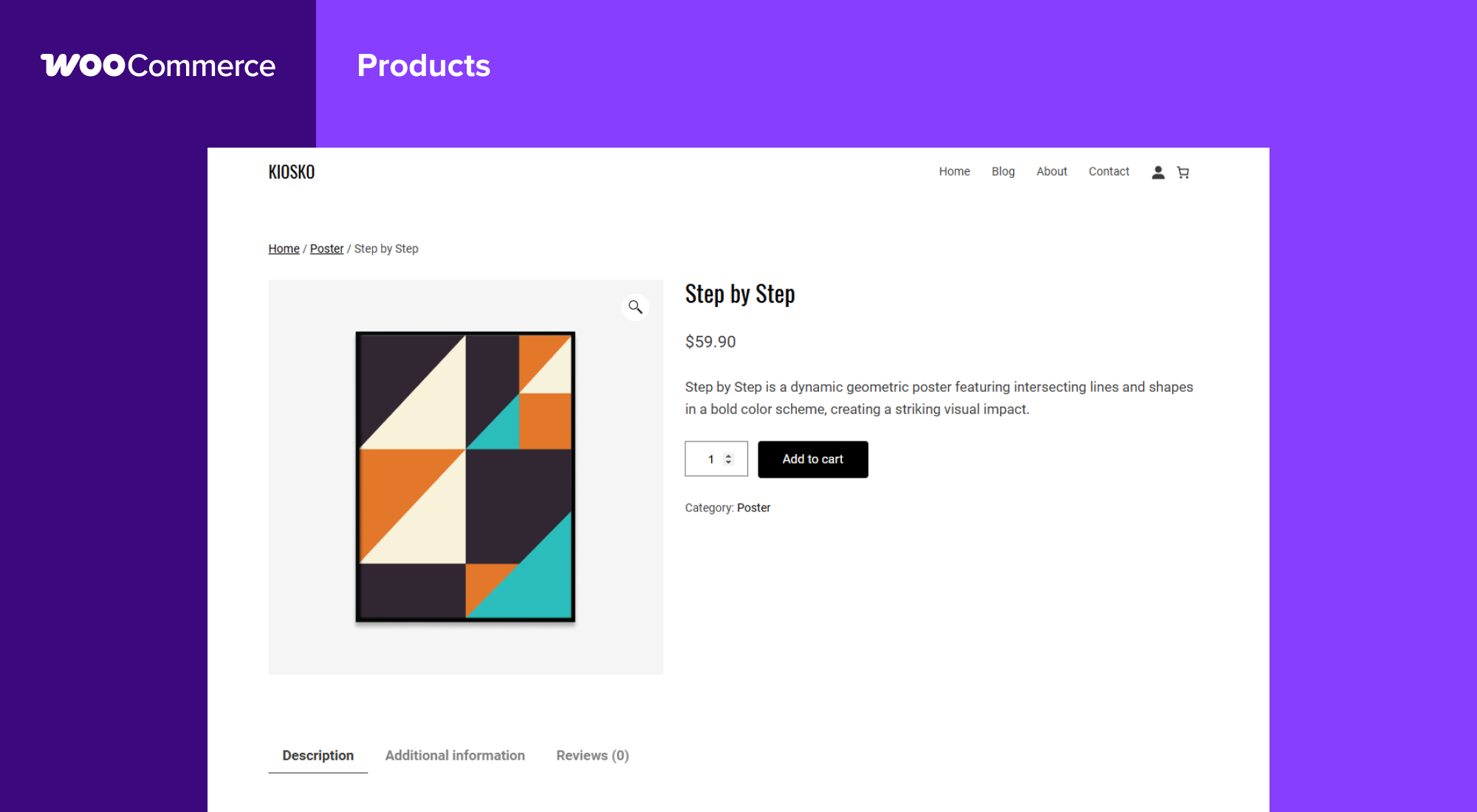Switch to the Description tab

pos(318,755)
